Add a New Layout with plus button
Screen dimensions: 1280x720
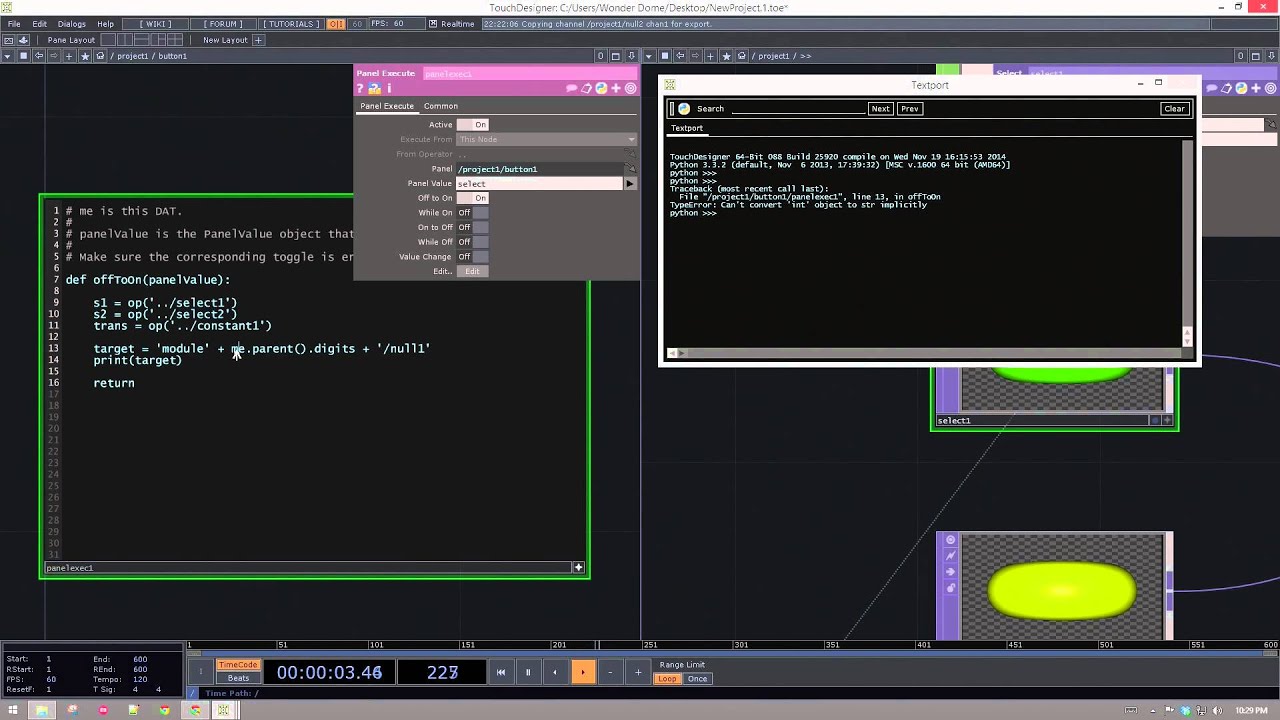pos(258,40)
